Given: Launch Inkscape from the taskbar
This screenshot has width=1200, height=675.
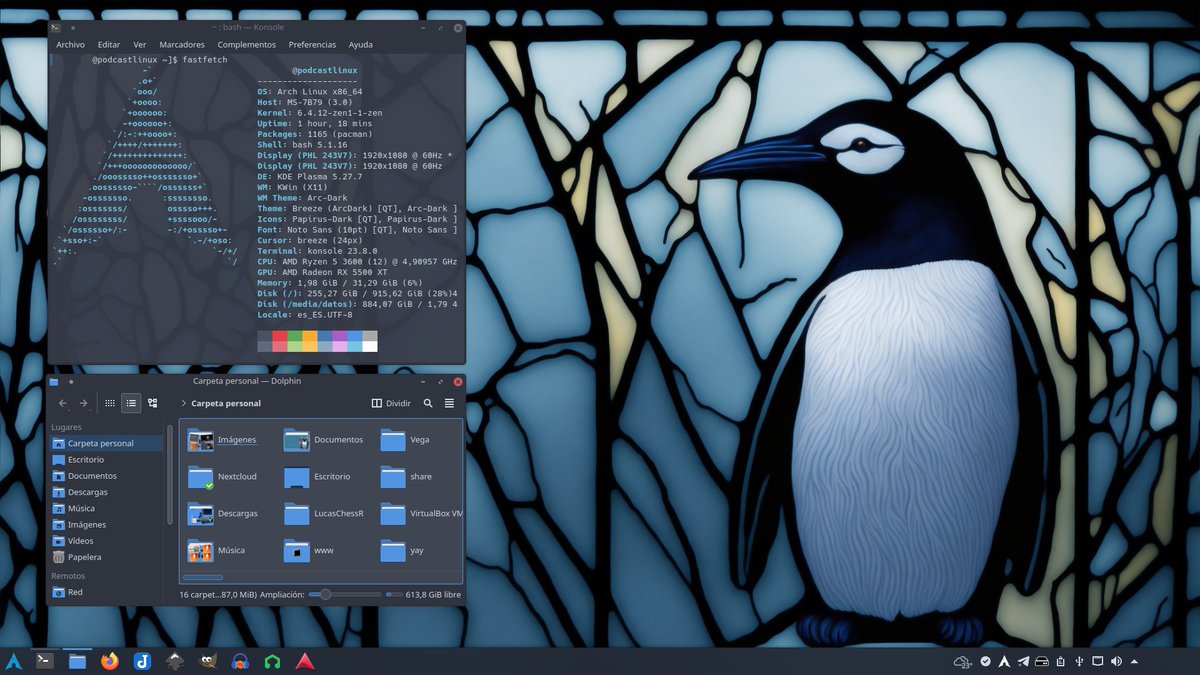Looking at the screenshot, I should (175, 661).
